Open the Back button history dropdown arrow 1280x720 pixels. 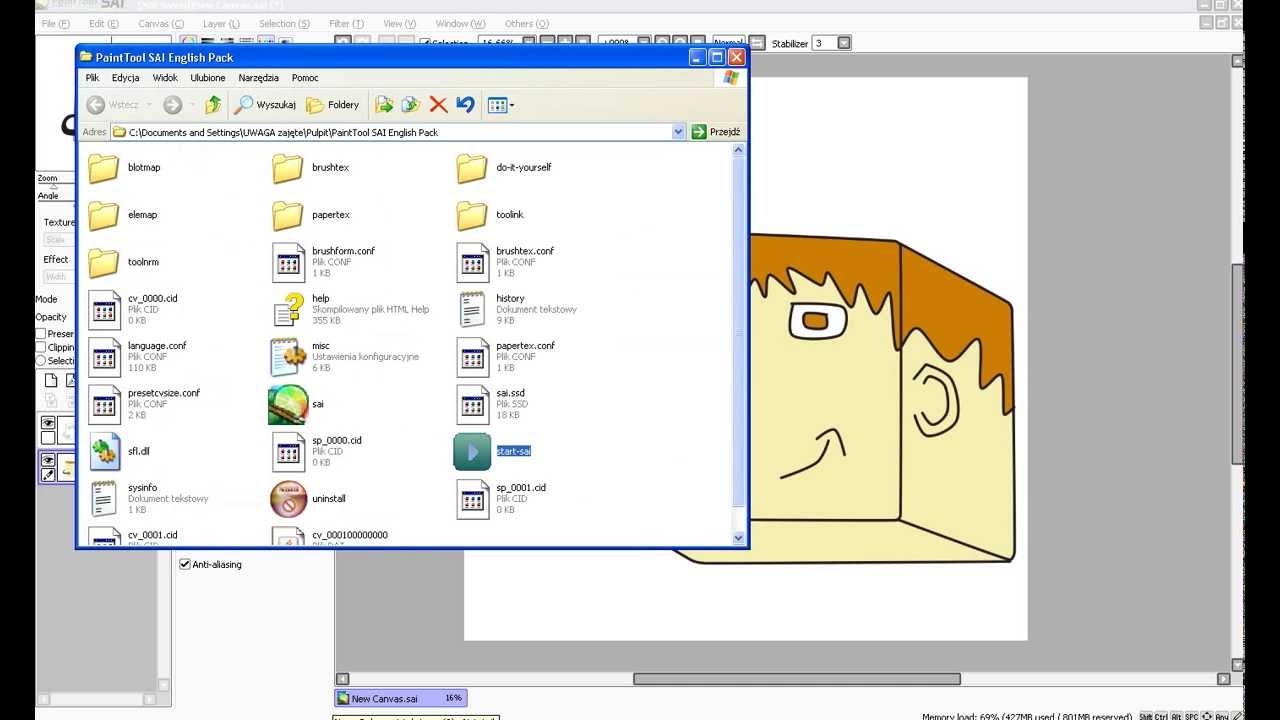[x=149, y=104]
